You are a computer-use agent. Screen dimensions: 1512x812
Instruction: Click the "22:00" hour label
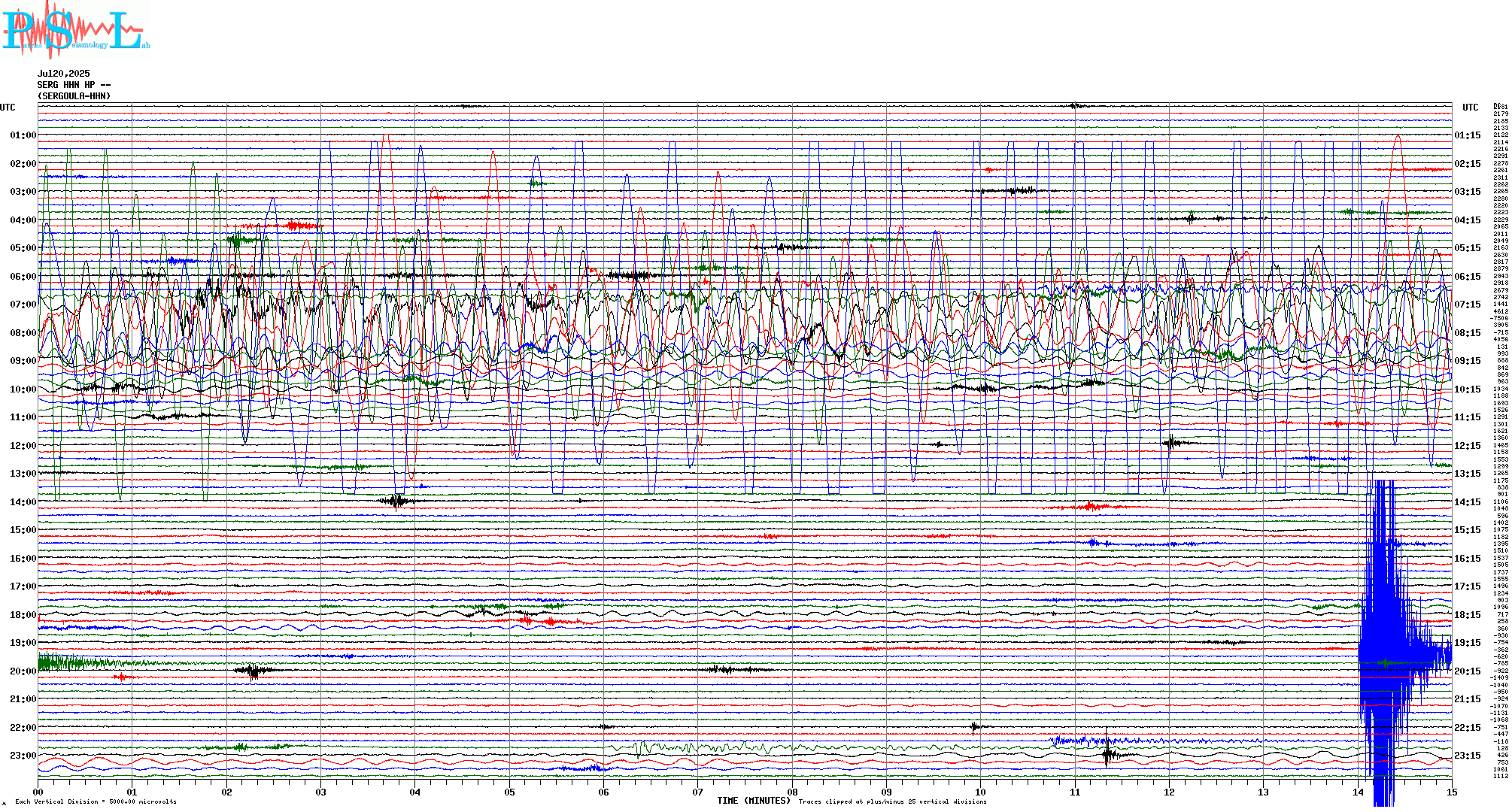23,728
